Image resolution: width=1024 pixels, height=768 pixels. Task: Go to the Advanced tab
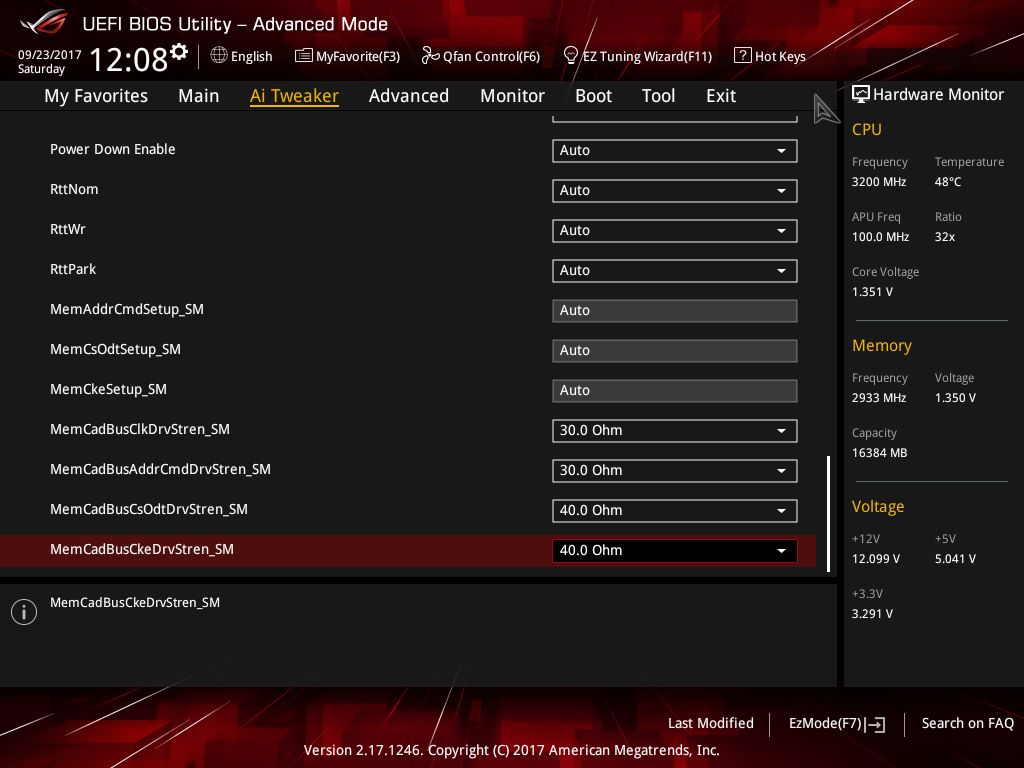tap(409, 96)
